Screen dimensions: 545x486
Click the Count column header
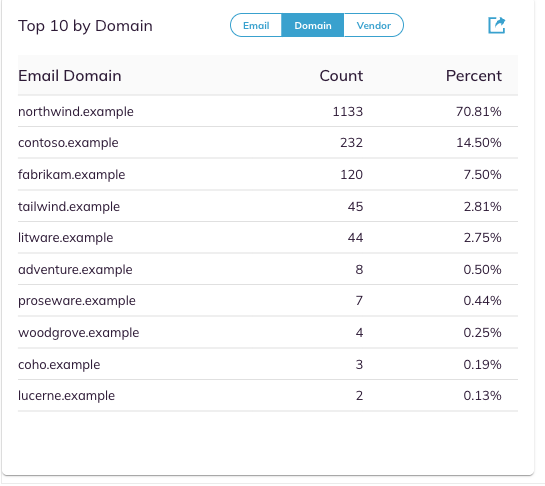[341, 76]
